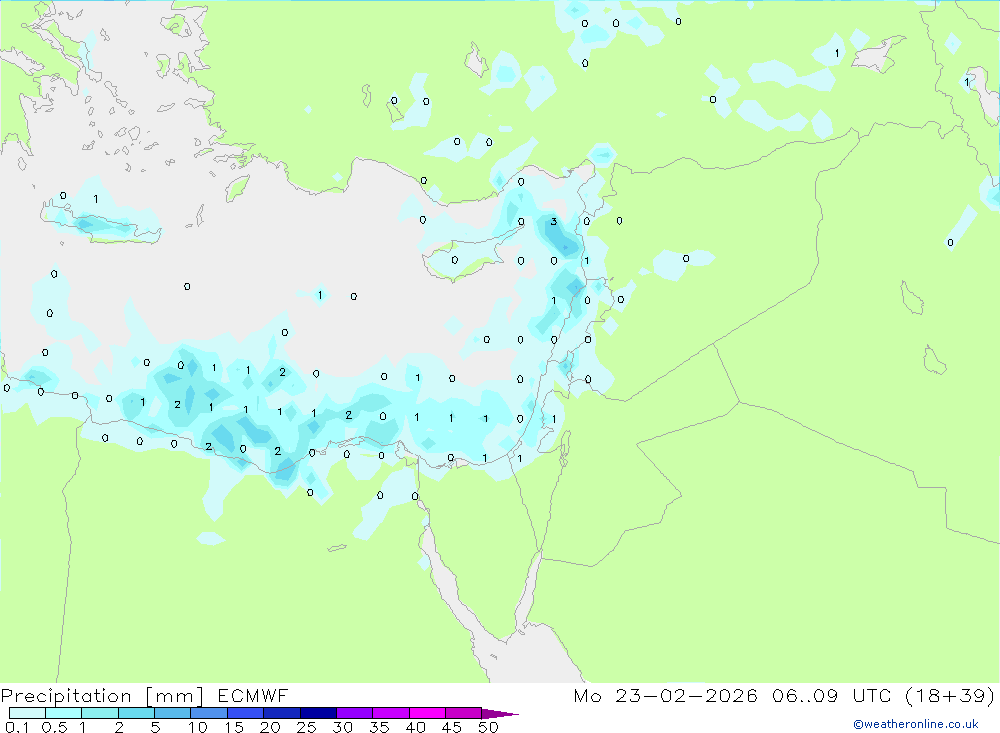
Task: Select the 1–2 mm legend color box
Action: click(x=99, y=713)
